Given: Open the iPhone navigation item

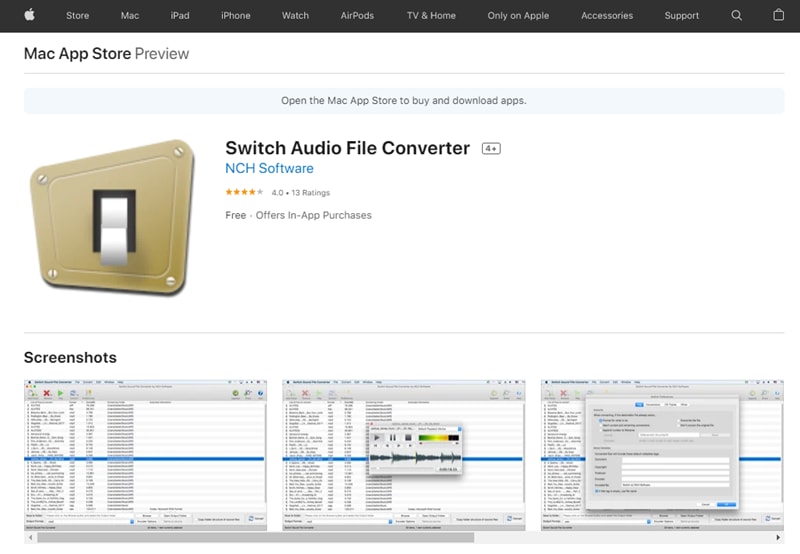Looking at the screenshot, I should coord(236,16).
